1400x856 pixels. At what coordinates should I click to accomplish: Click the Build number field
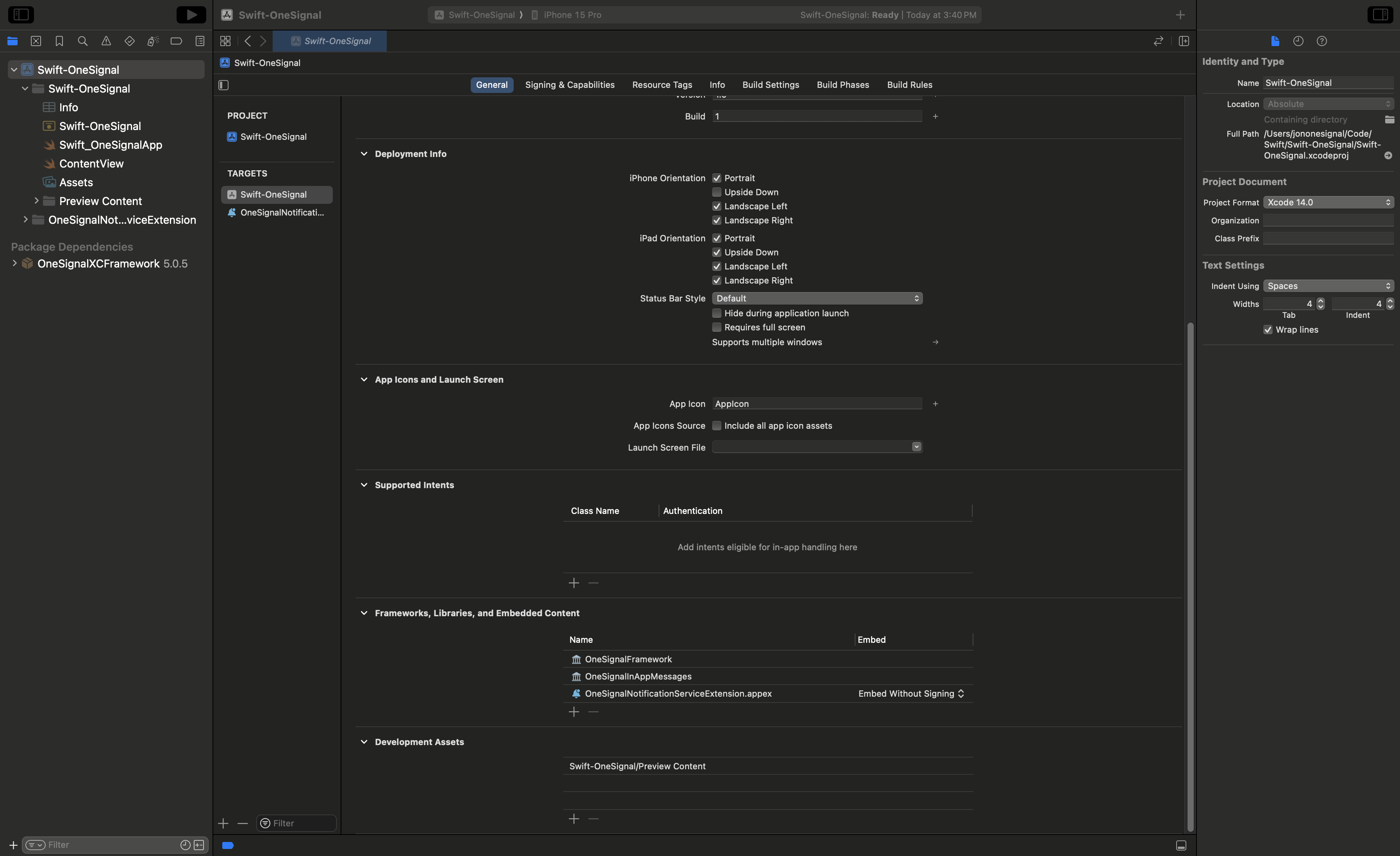817,116
